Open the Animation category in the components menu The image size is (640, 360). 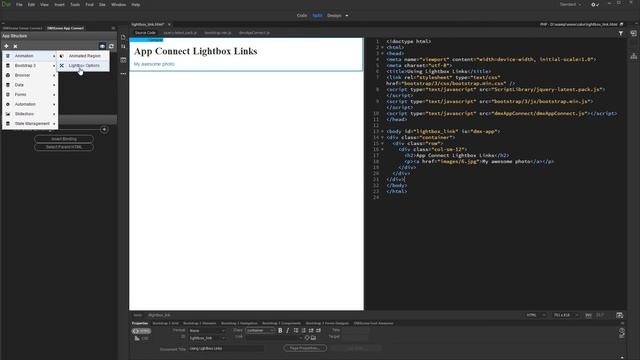30,56
